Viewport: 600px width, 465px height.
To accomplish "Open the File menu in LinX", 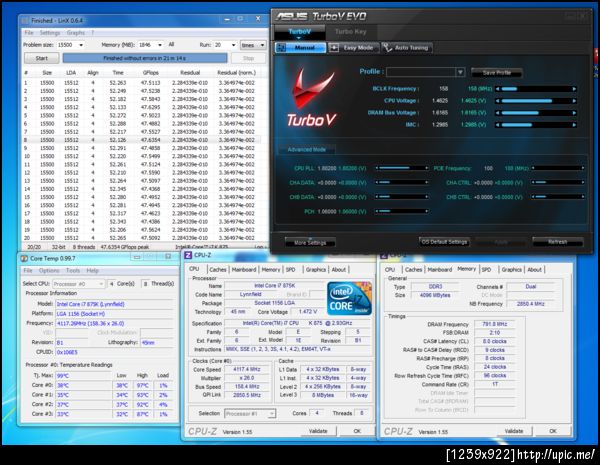I will [x=29, y=33].
